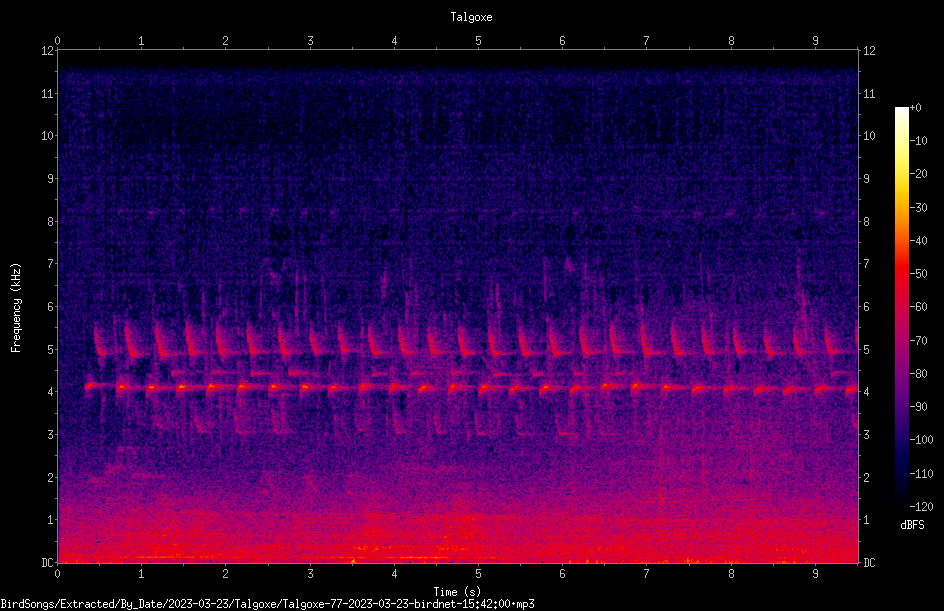The width and height of the screenshot is (944, 611).
Task: Click the 4 kHz label on left frequency axis
Action: click(51, 392)
